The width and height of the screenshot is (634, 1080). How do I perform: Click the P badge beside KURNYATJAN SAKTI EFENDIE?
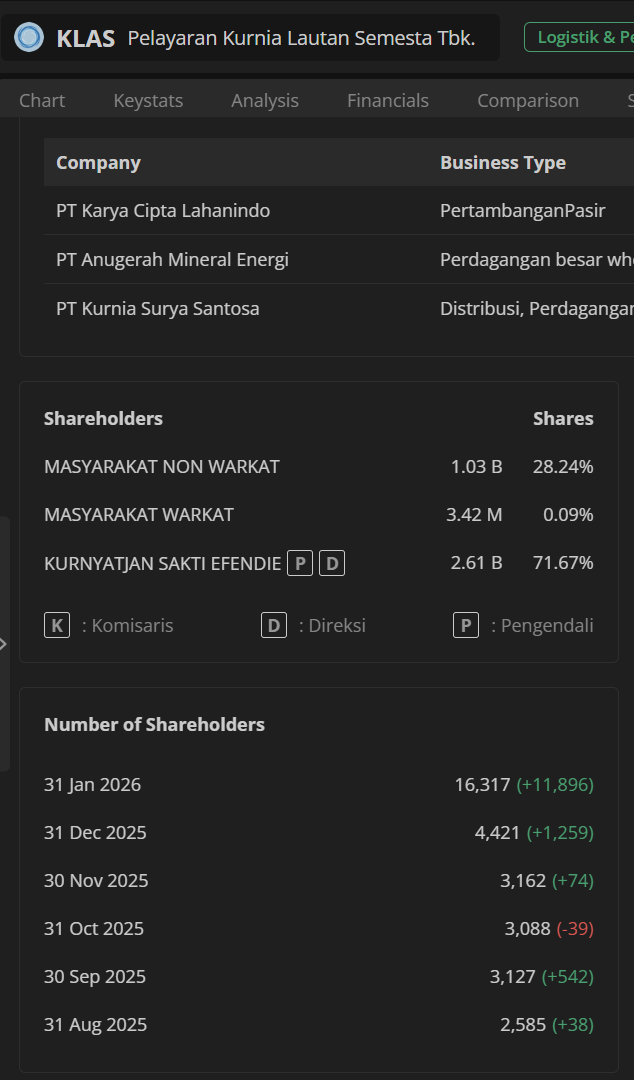click(299, 562)
